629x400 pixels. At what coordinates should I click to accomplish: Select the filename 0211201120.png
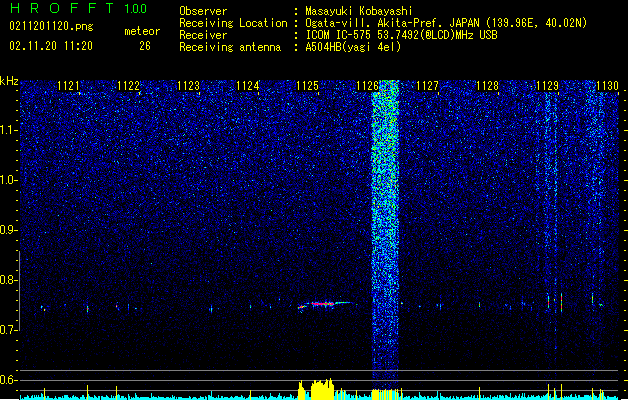tap(51, 27)
